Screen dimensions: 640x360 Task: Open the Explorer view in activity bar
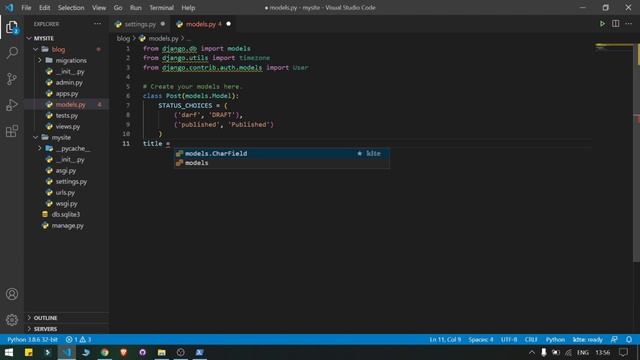click(x=12, y=27)
